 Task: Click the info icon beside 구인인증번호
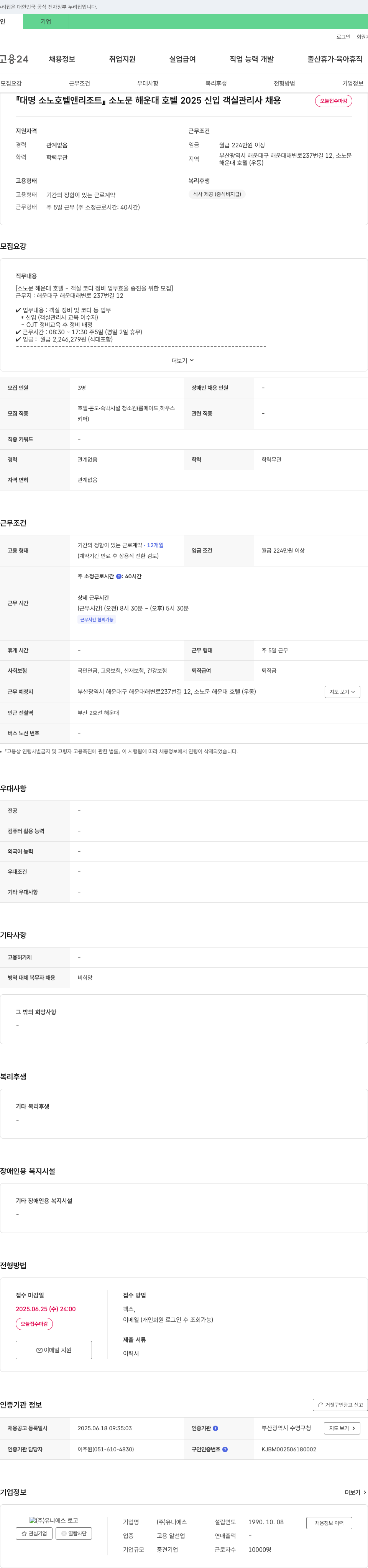pos(225,1449)
